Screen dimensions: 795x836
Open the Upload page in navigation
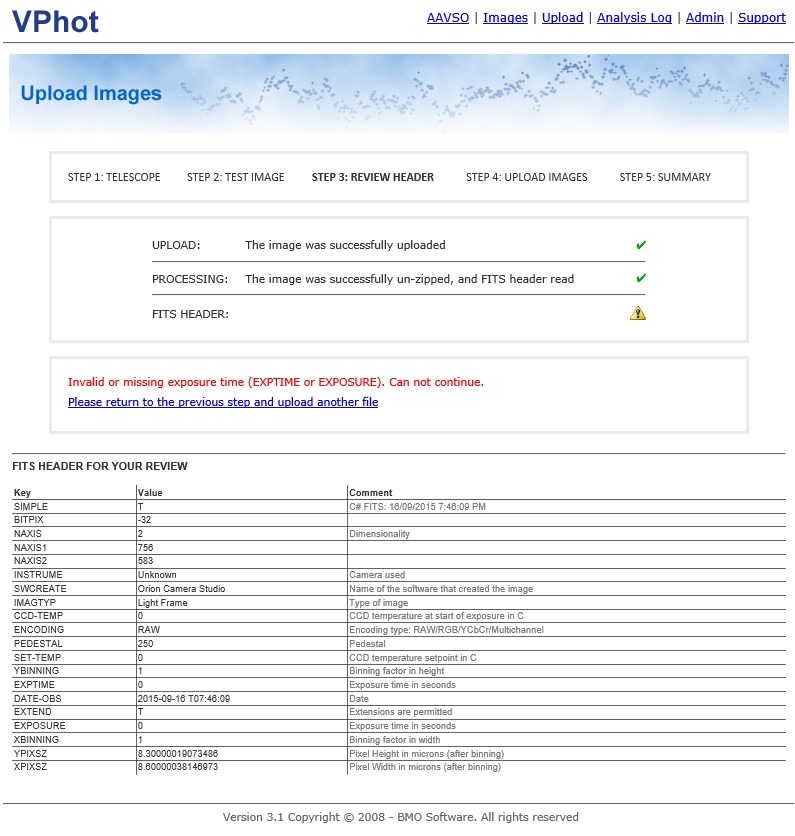click(562, 18)
